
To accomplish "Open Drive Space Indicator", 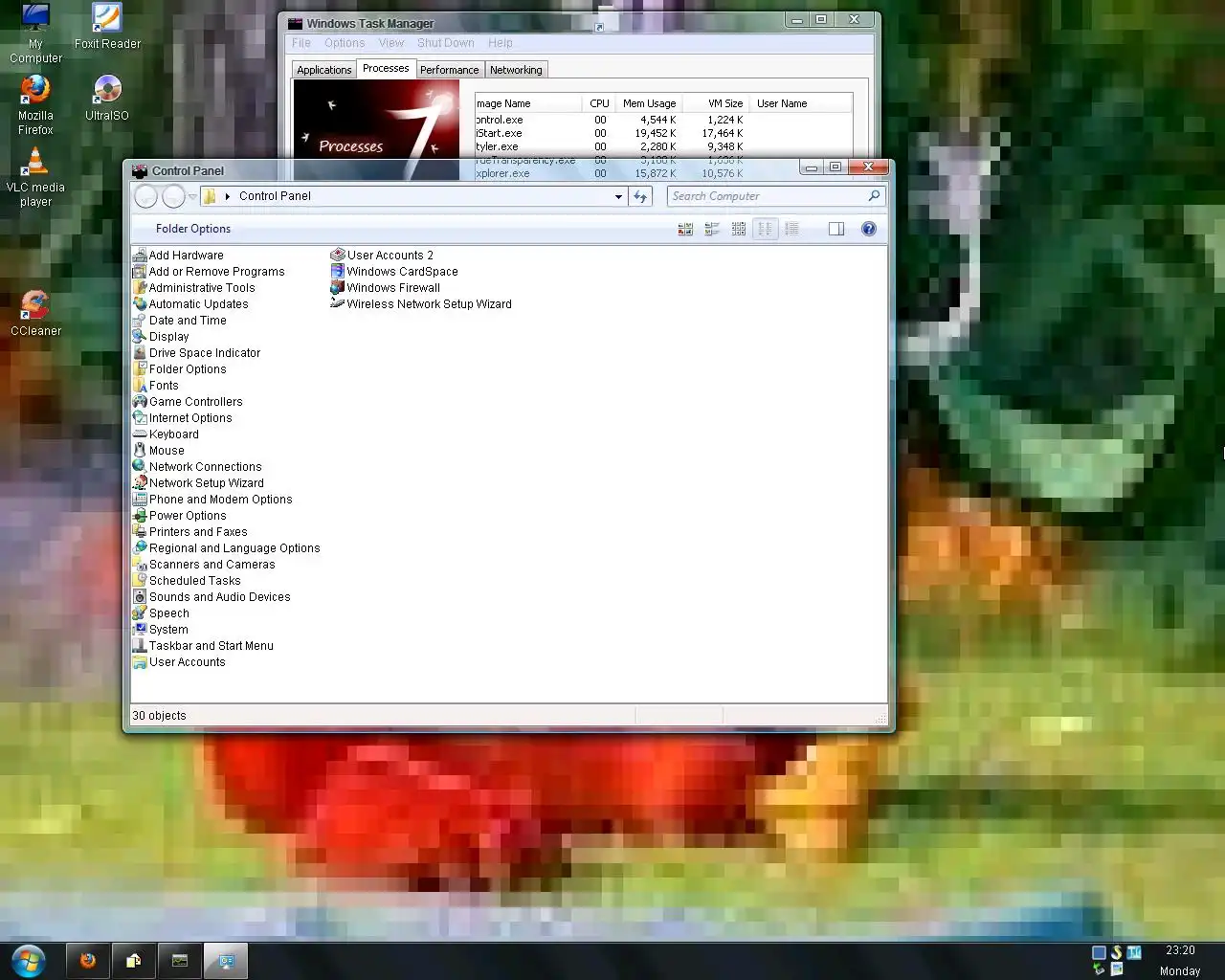I will click(x=196, y=353).
